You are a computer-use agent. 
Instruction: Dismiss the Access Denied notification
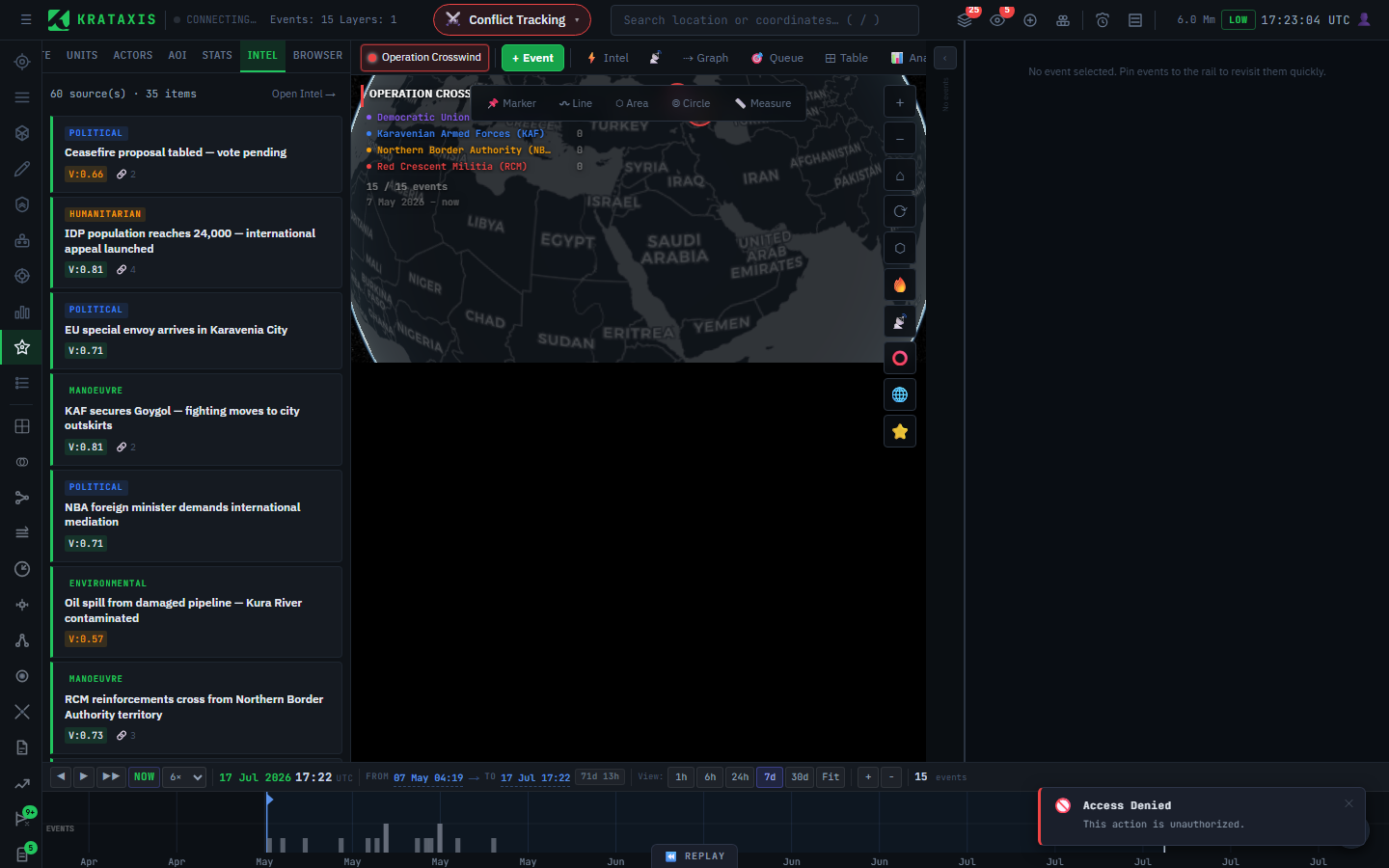pyautogui.click(x=1348, y=803)
